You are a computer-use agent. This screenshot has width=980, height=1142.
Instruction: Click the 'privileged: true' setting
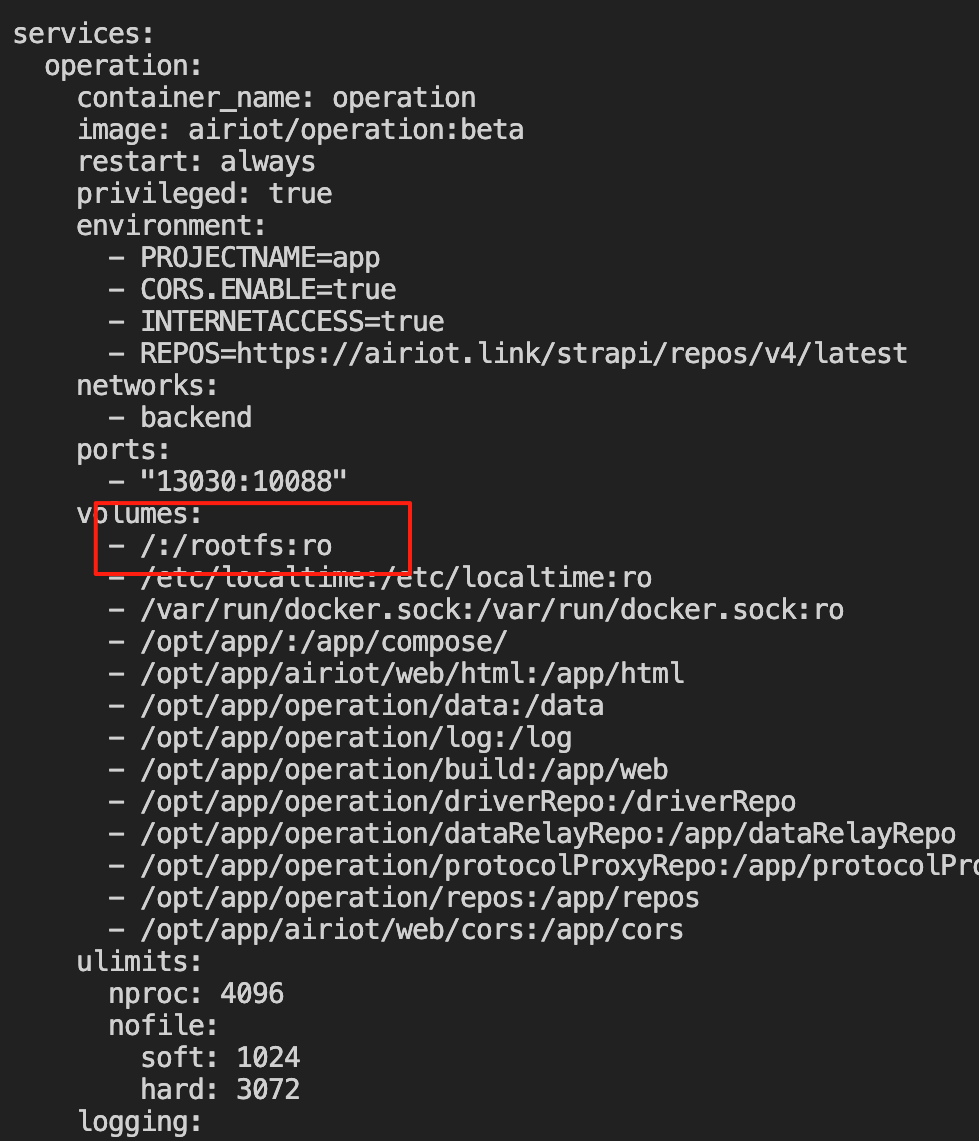205,194
